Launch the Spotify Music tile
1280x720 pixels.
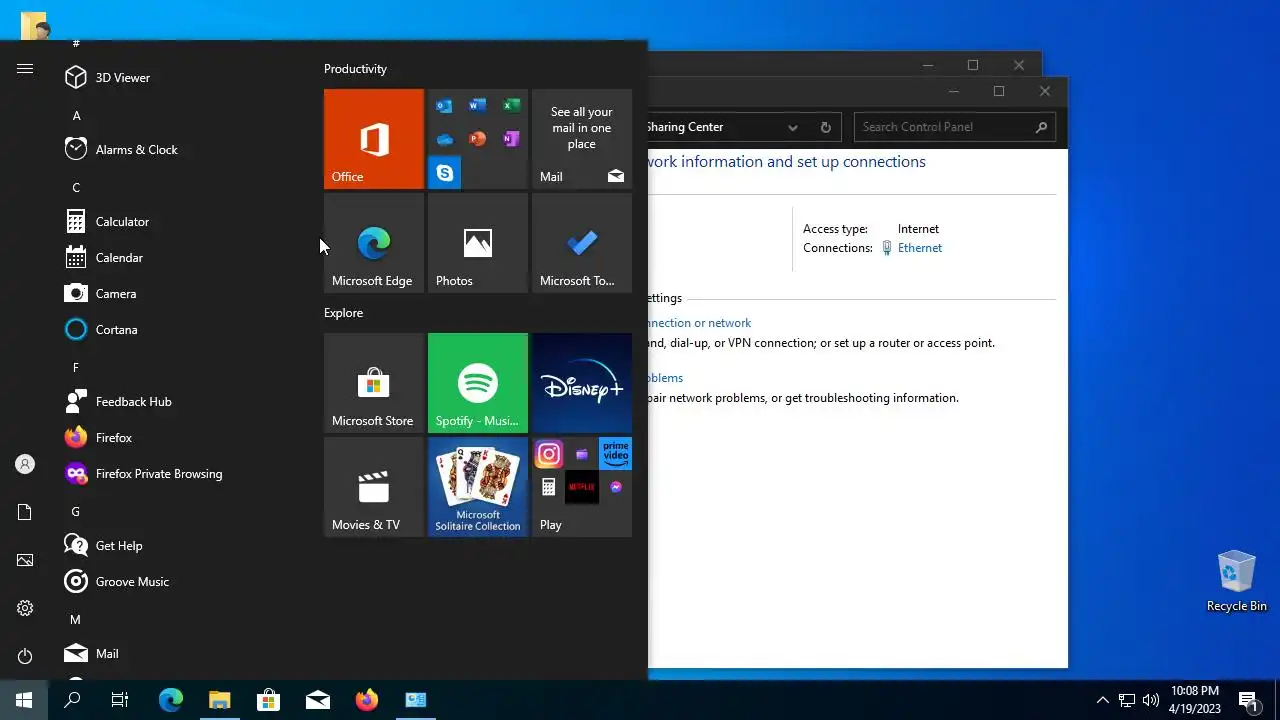(x=478, y=383)
